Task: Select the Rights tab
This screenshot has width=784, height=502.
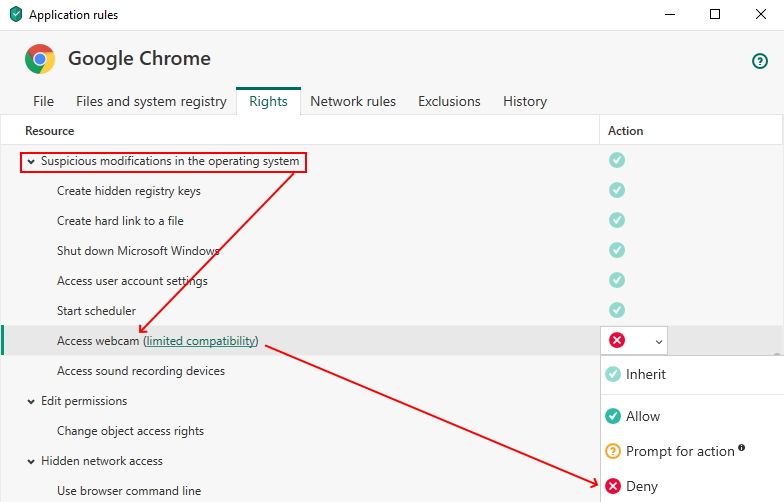Action: [268, 102]
